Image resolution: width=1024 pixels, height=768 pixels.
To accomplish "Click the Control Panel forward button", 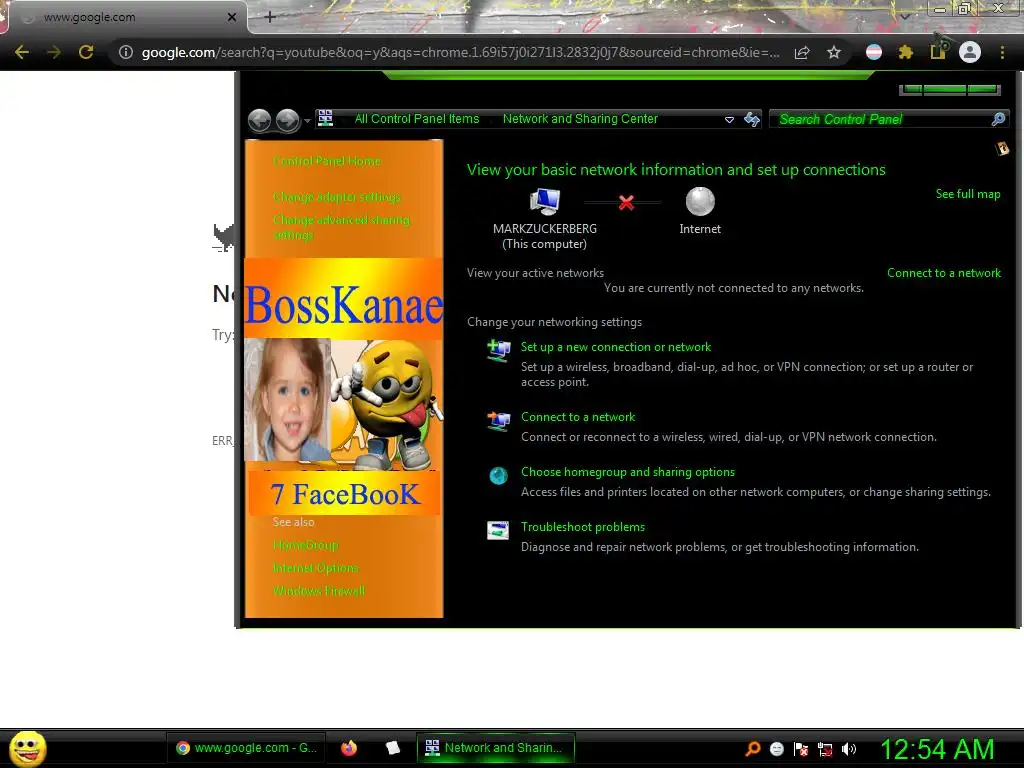I will 287,120.
